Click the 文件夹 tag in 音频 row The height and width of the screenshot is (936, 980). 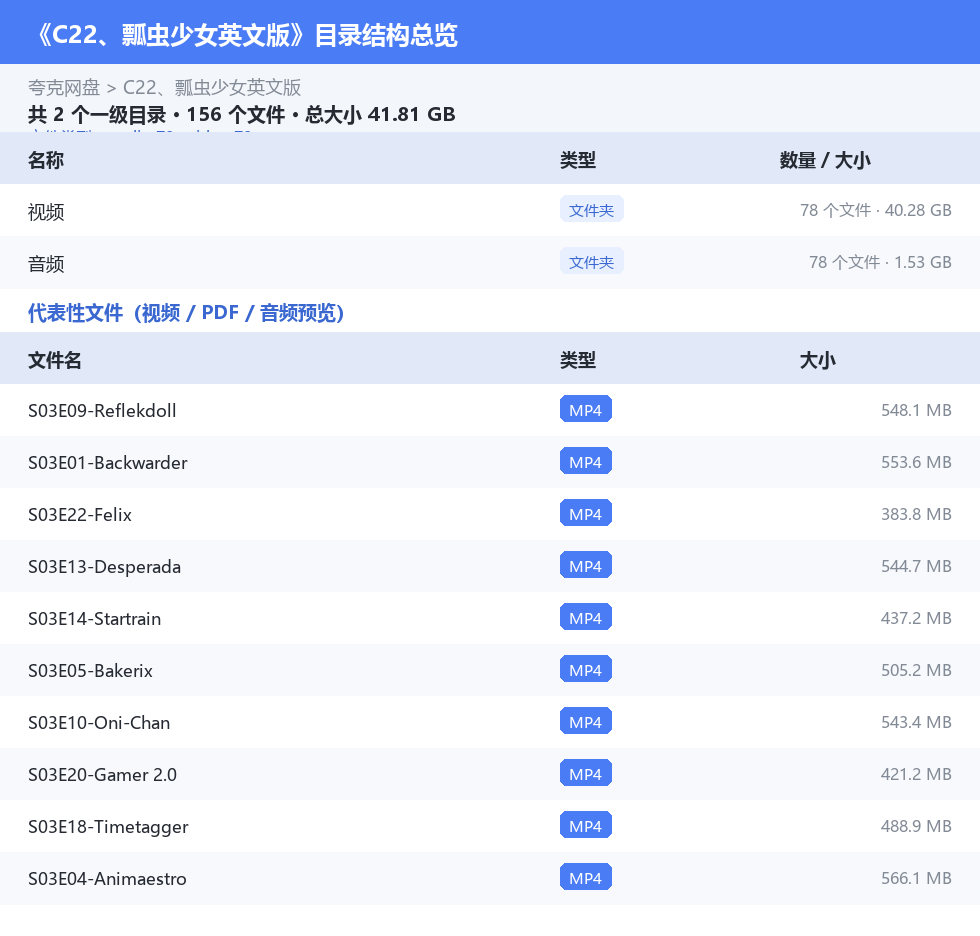[591, 262]
